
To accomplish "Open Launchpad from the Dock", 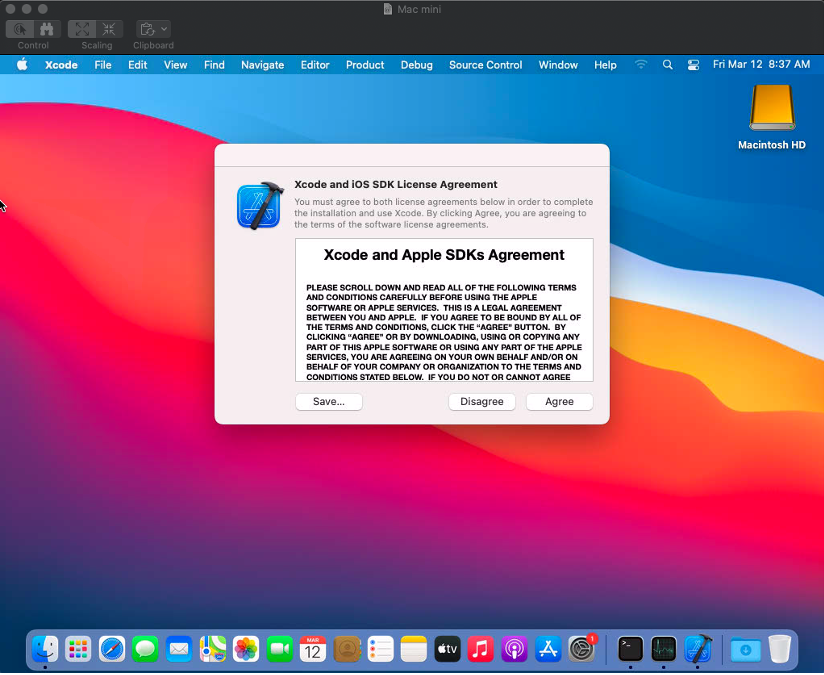I will coord(78,649).
